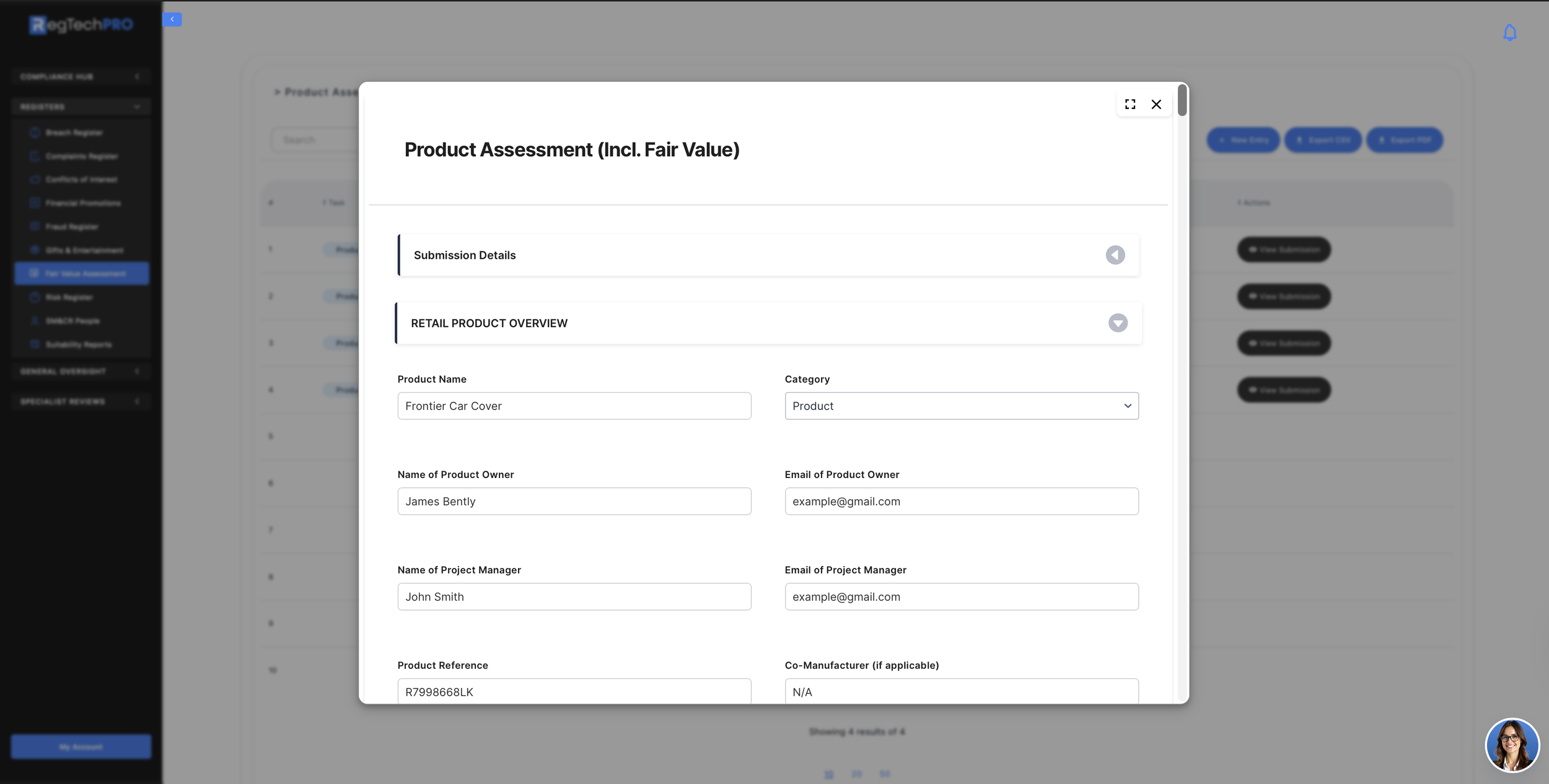Open the Category dropdown
Screen dimensions: 1549x784
[x=961, y=406]
